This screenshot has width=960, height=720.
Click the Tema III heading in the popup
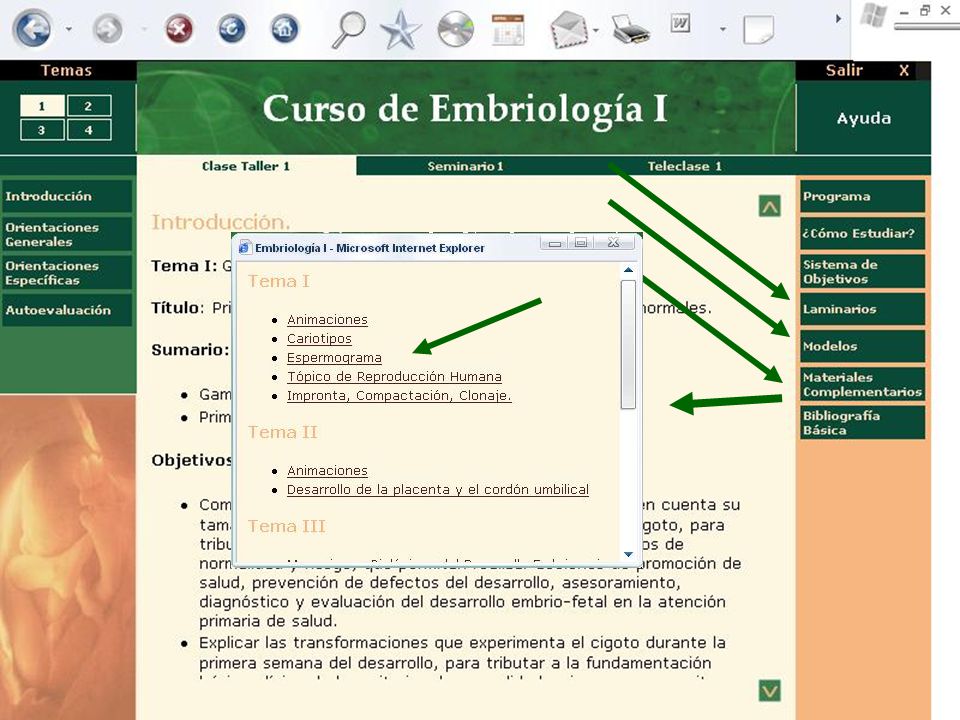(287, 527)
